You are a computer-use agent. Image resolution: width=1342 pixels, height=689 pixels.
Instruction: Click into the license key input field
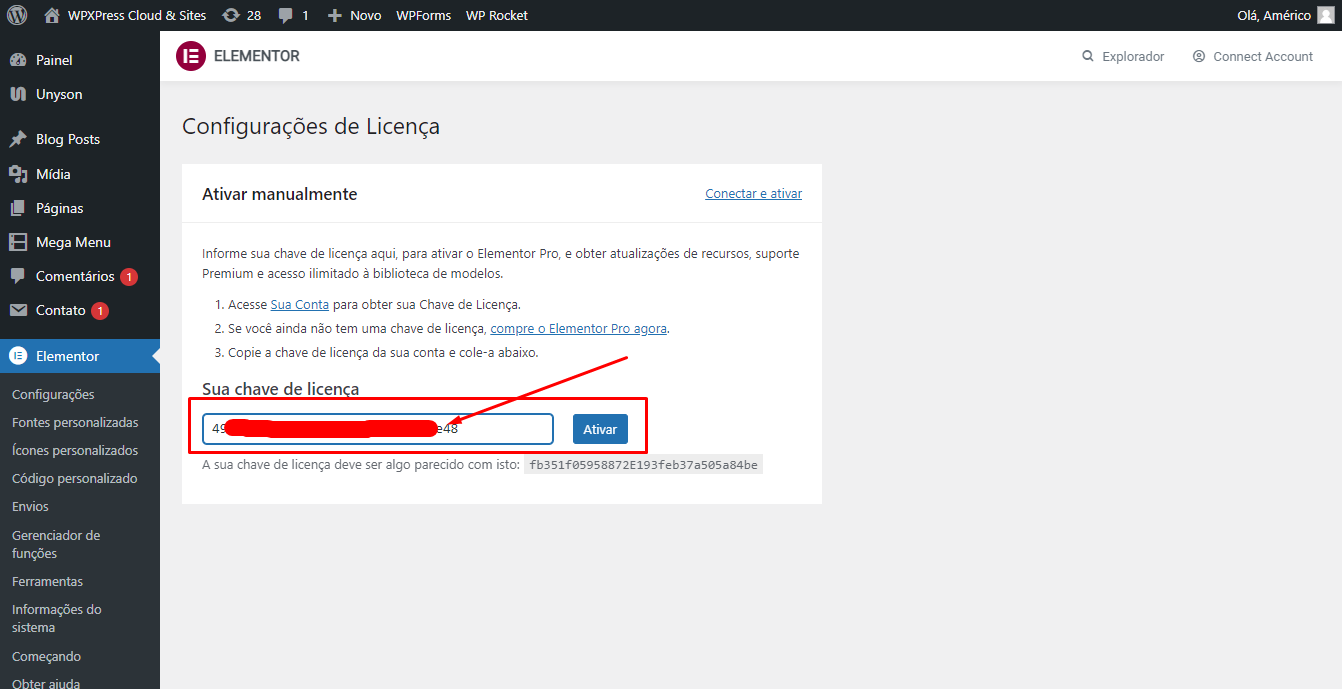(x=378, y=429)
